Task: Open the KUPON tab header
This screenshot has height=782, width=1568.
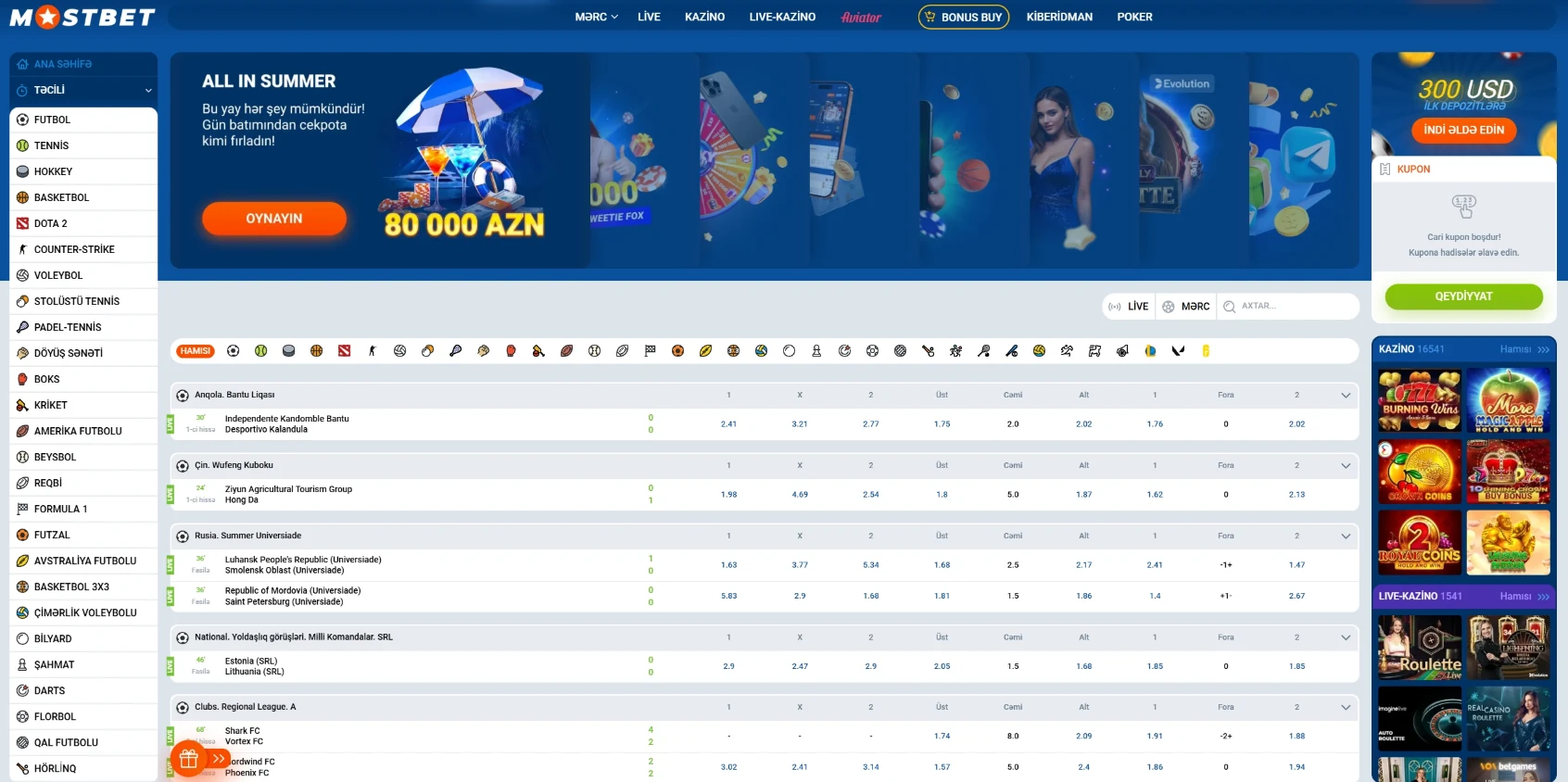Action: 1463,170
